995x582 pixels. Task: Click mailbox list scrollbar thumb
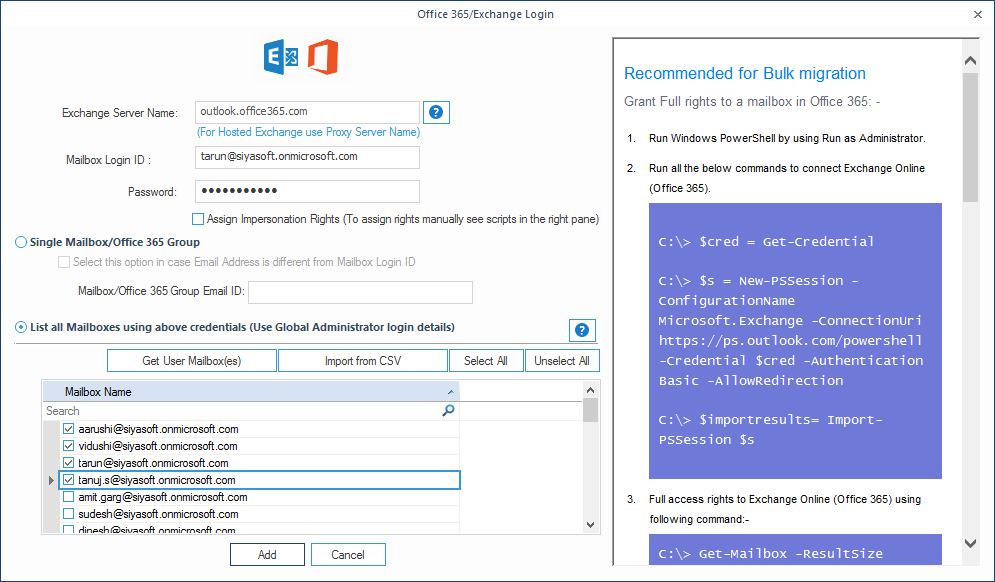(x=591, y=409)
